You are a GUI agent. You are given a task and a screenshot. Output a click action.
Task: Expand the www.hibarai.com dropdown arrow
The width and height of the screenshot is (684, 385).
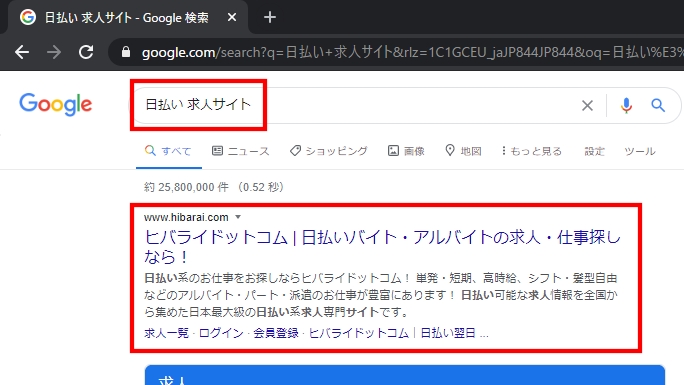coord(238,217)
